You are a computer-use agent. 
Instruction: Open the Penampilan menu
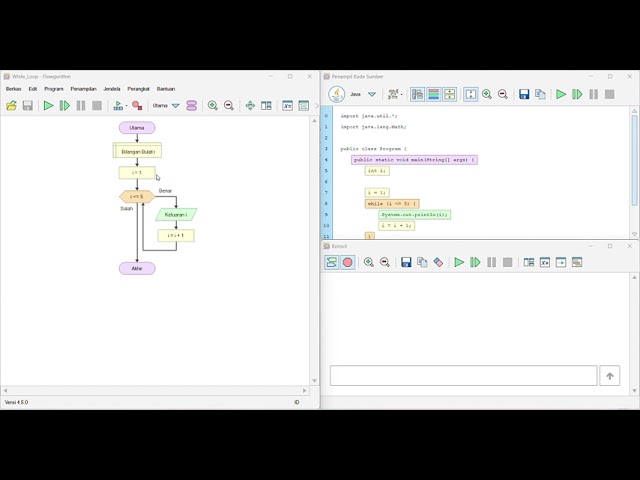(84, 89)
